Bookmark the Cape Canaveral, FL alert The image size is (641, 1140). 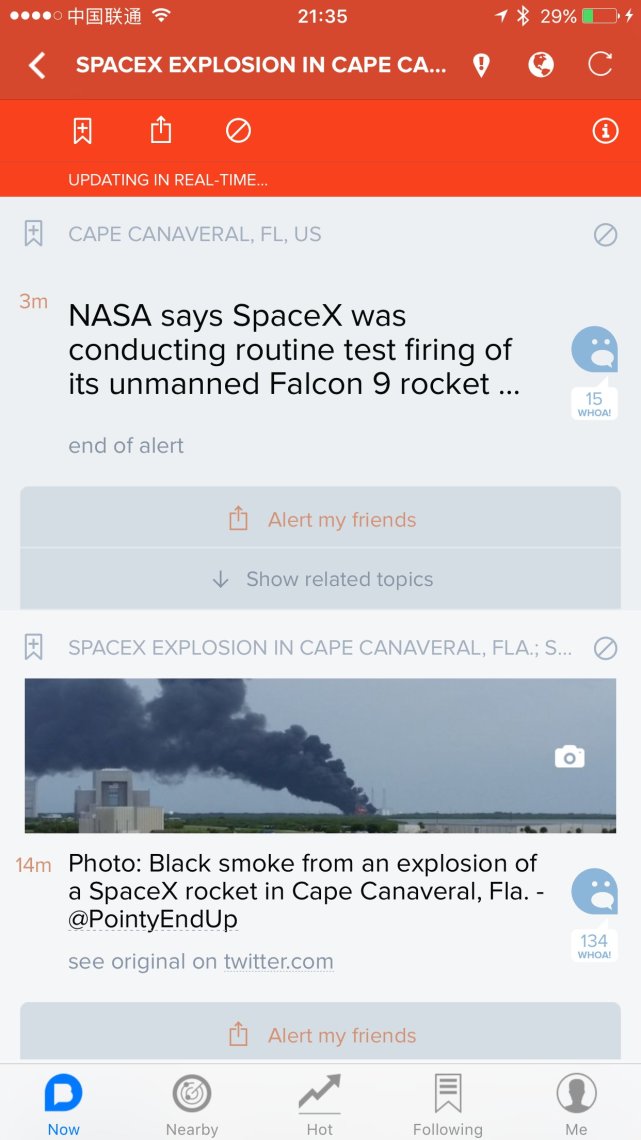click(x=33, y=234)
